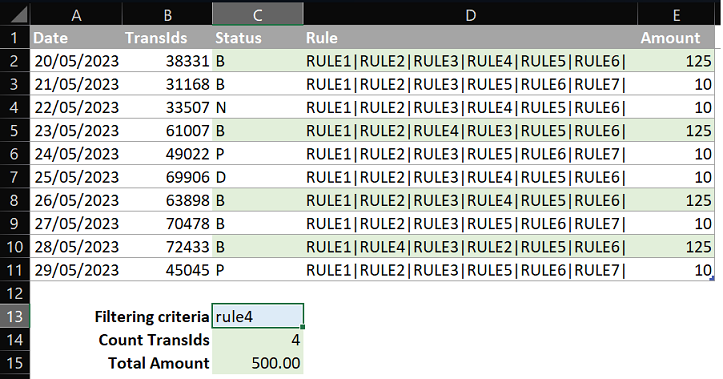This screenshot has height=379, width=723.
Task: Select row 15 header
Action: 15,363
